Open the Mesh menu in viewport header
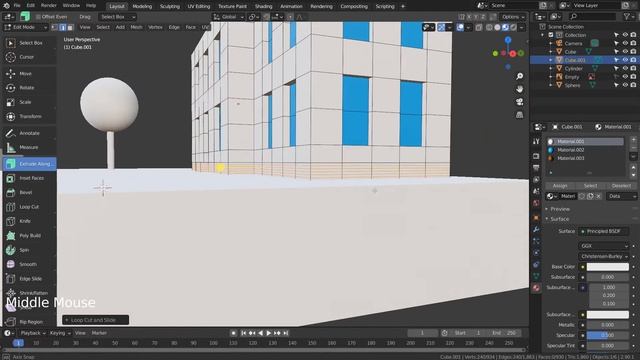640x360 pixels. [x=136, y=27]
